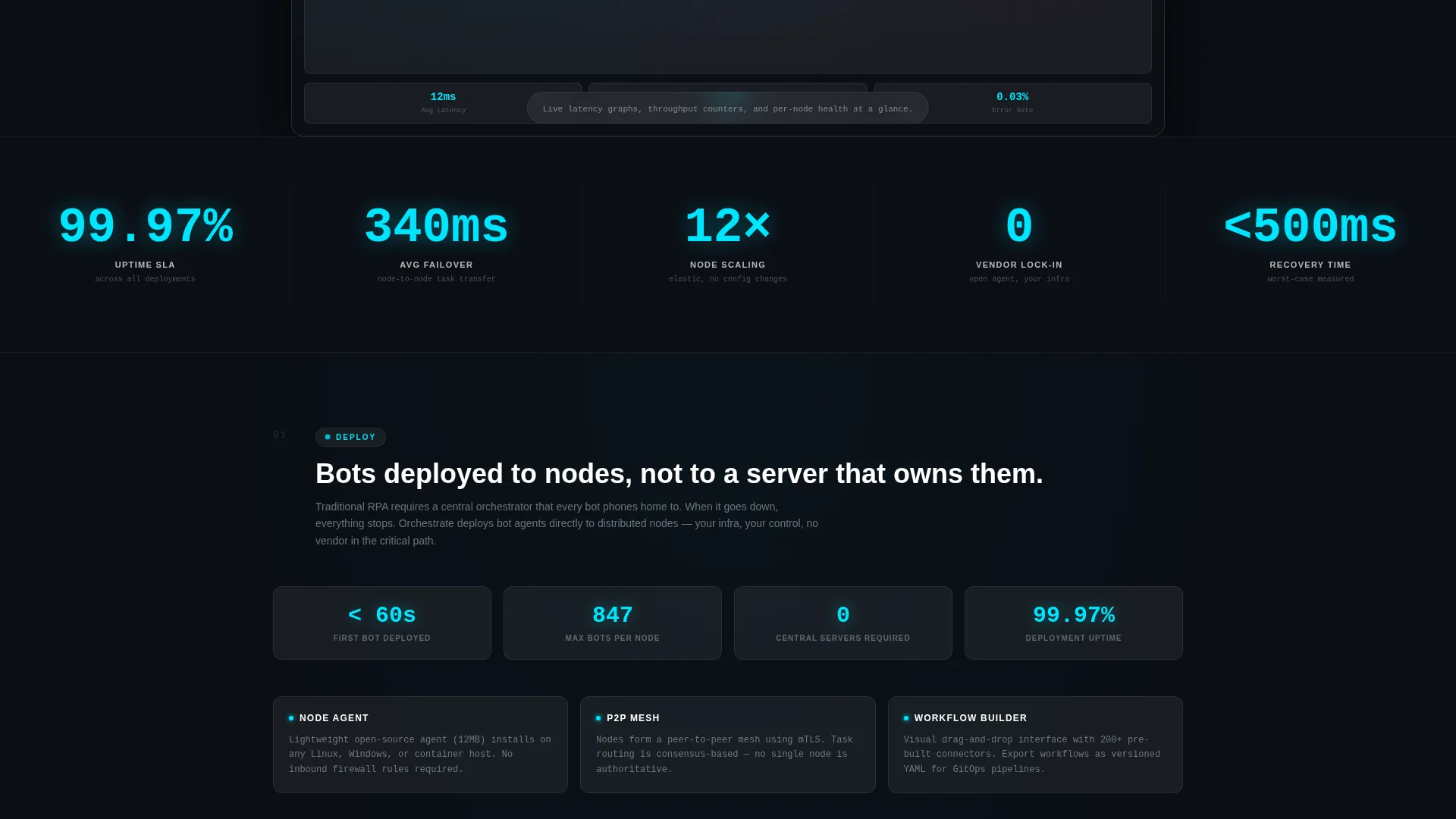Click the VENDOR LOCK-IN label

pyautogui.click(x=1019, y=265)
